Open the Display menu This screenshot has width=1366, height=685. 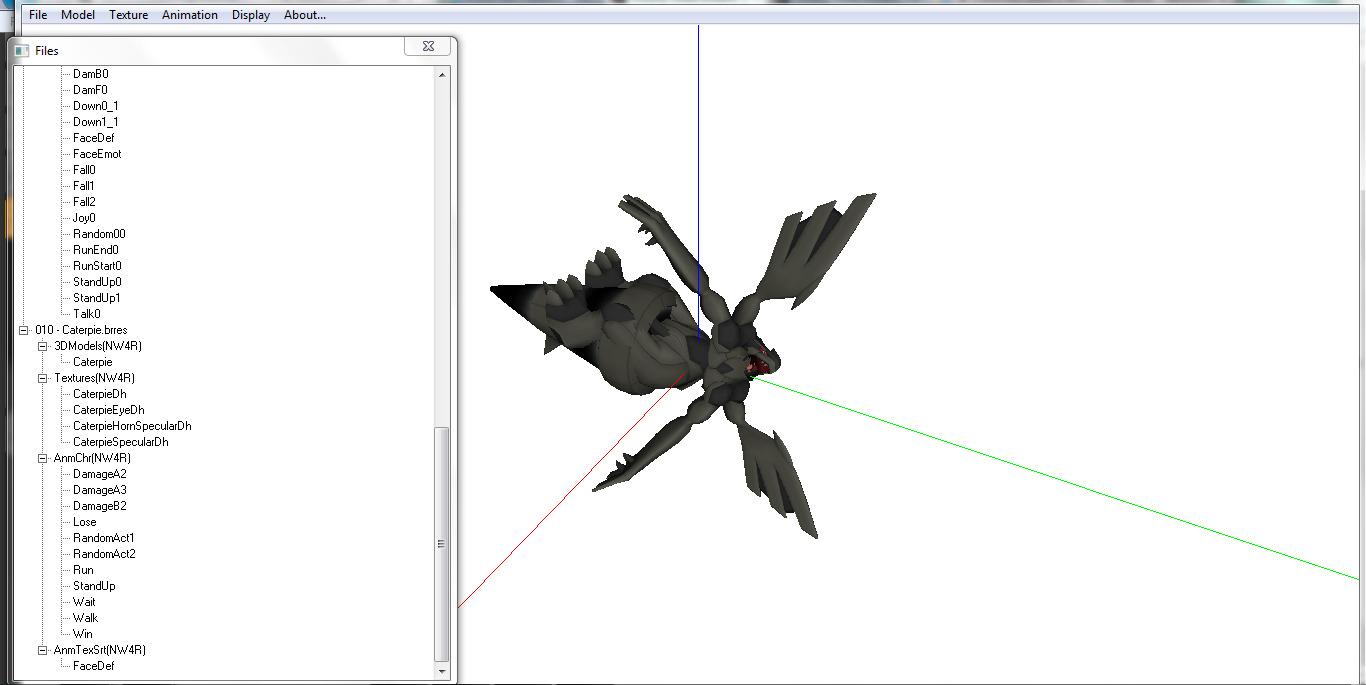251,15
